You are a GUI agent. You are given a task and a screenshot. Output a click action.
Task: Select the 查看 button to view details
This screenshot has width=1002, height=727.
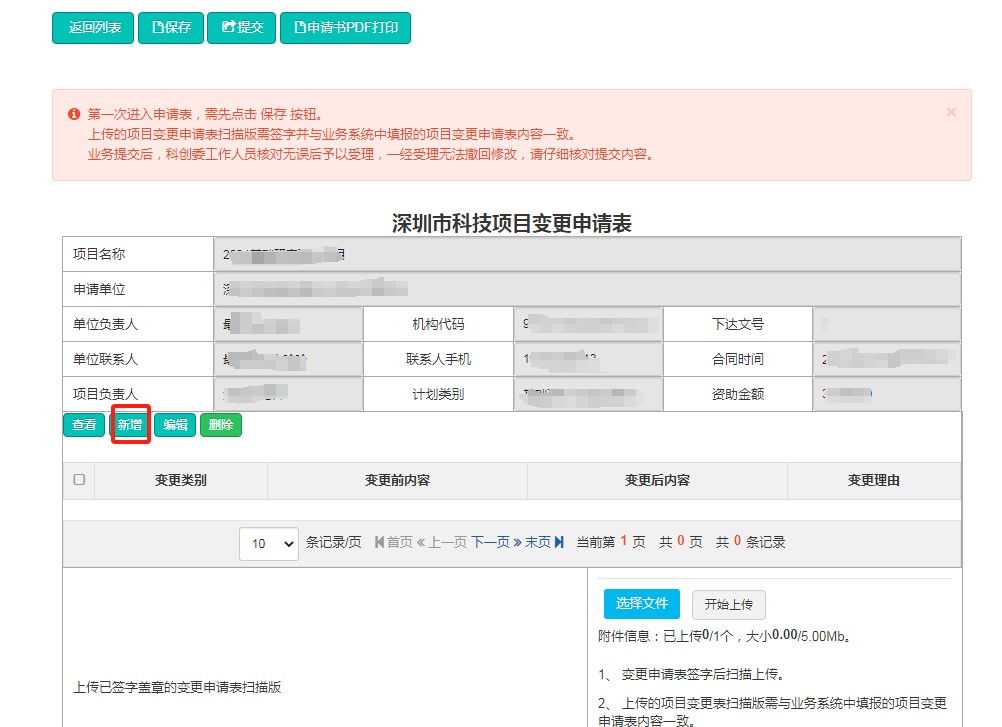pyautogui.click(x=84, y=424)
